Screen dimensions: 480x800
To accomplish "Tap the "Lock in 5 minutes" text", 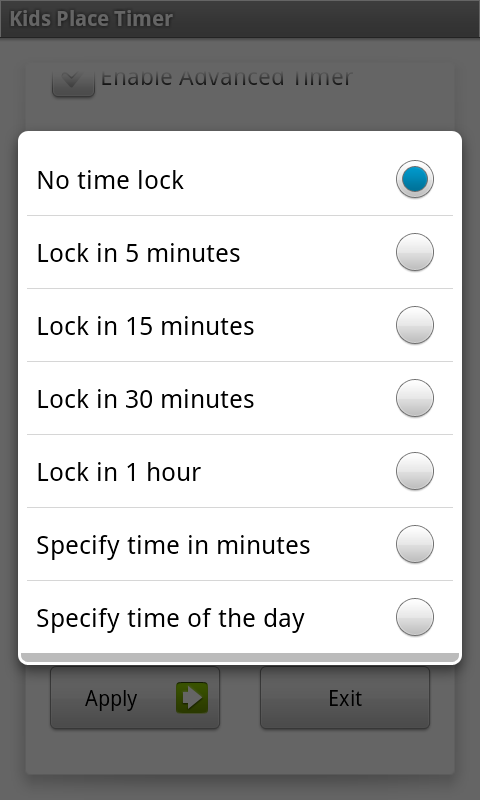I will coord(138,253).
